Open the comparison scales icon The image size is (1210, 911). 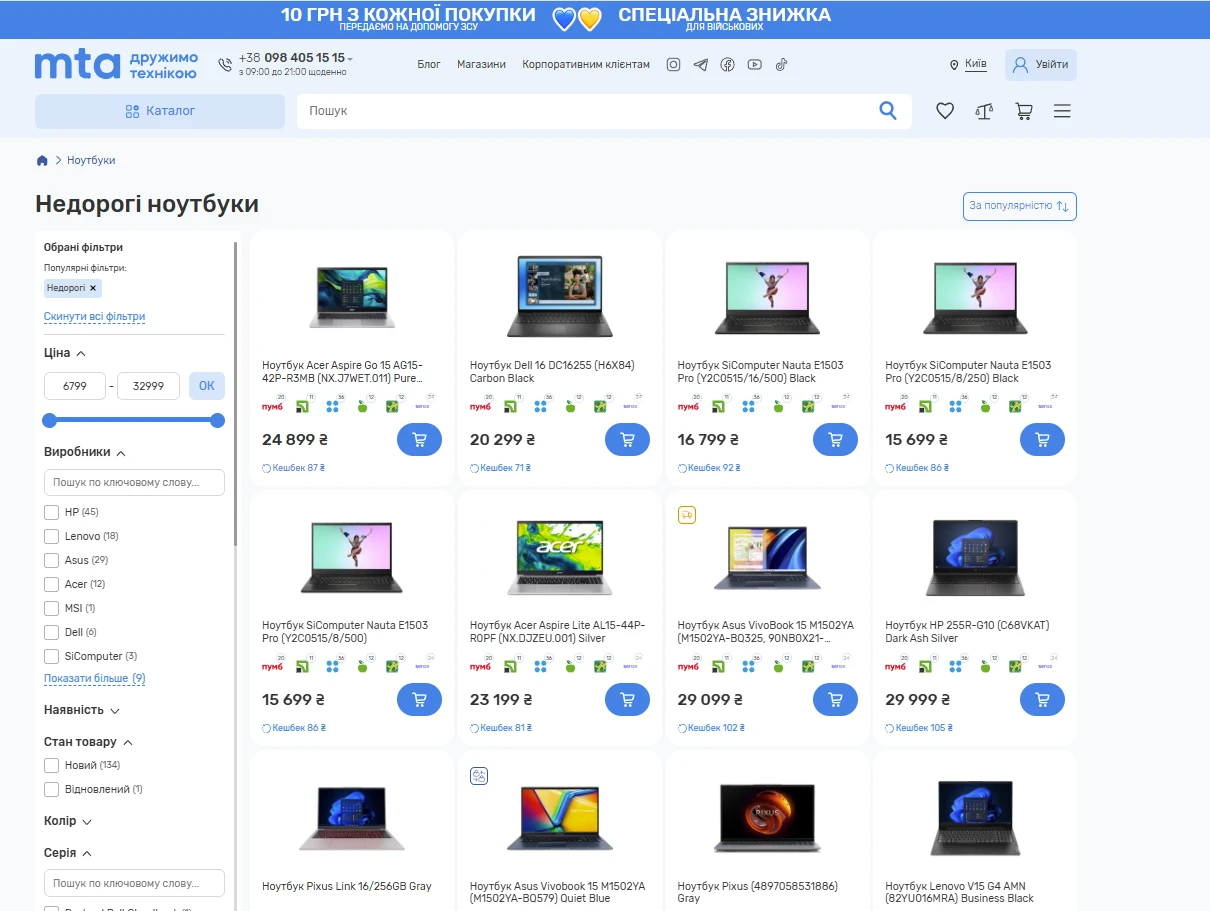pyautogui.click(x=984, y=111)
